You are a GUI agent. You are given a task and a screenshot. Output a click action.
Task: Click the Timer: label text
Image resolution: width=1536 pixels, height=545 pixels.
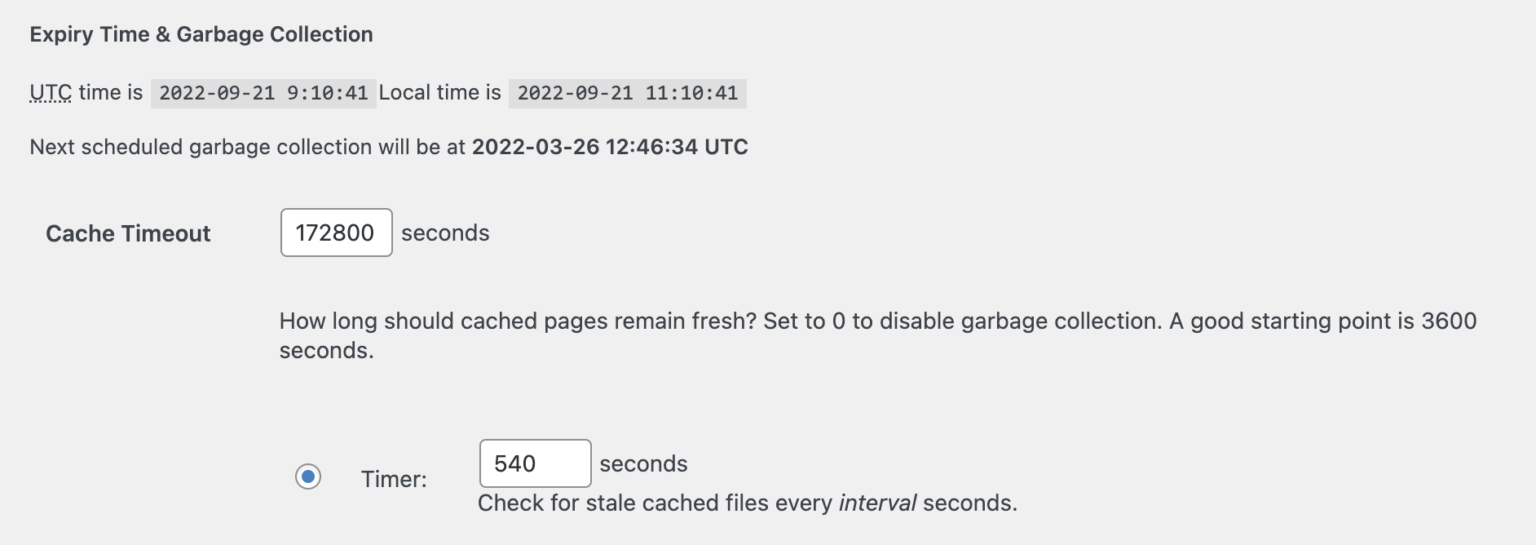point(394,479)
